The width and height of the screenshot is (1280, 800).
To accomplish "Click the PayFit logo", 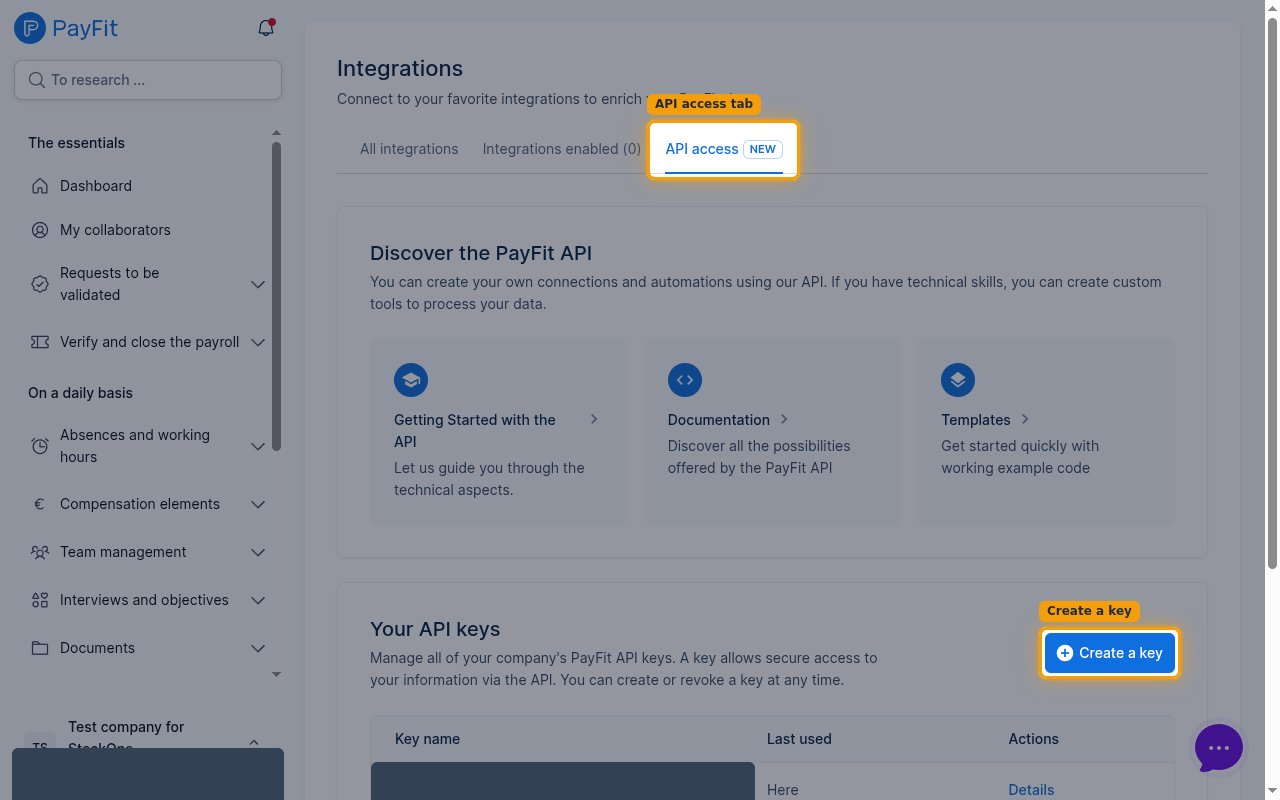I will (66, 28).
